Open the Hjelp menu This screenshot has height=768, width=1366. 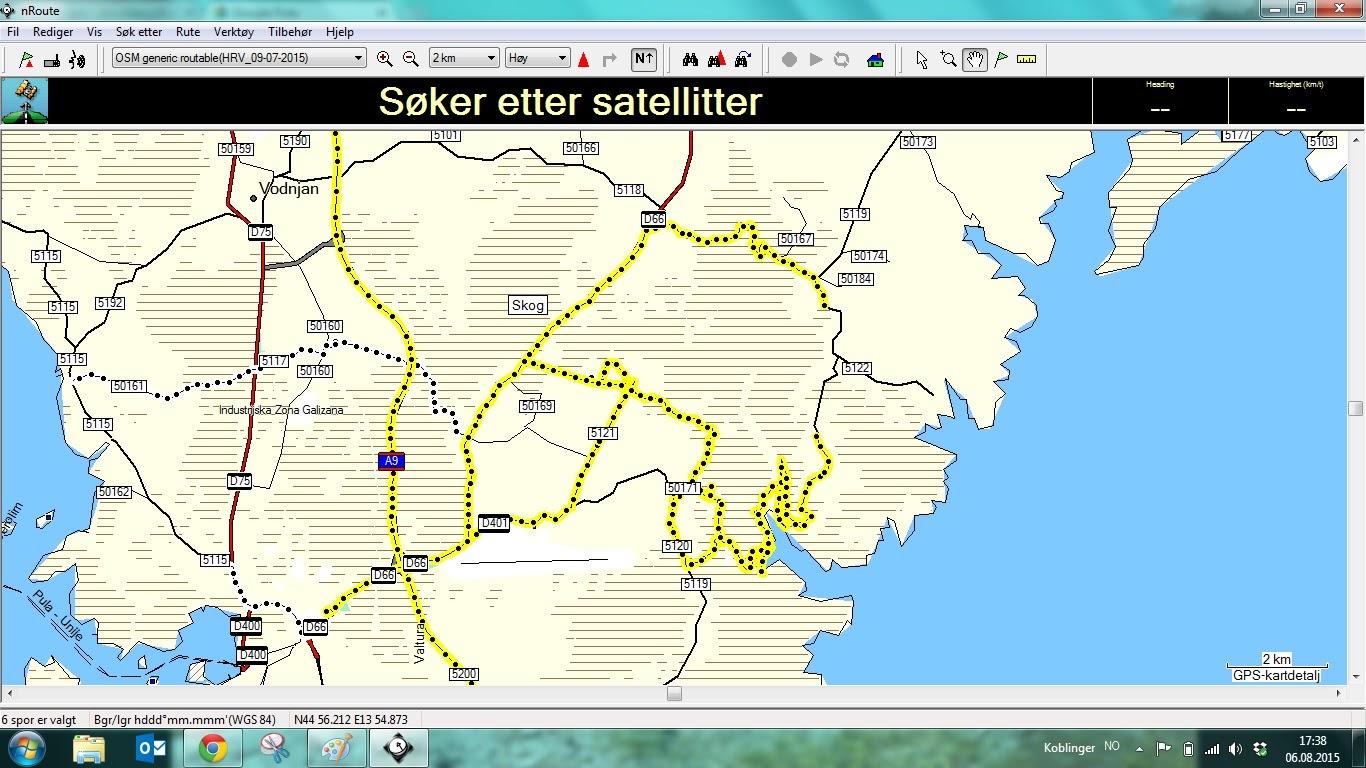pos(340,32)
